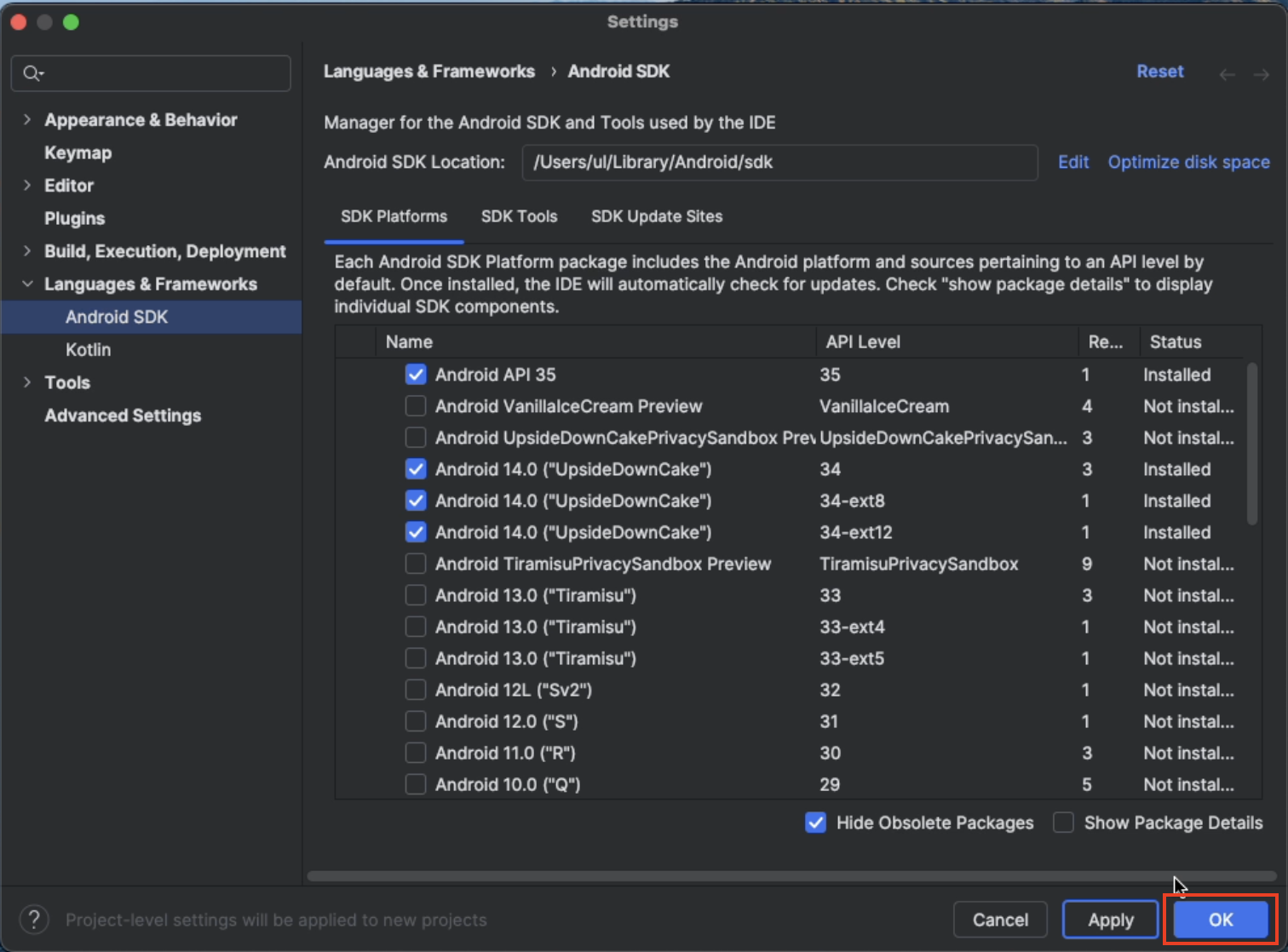Check Android 13.0 Tiramisu API 33-ext4
The height and width of the screenshot is (952, 1288).
pyautogui.click(x=416, y=627)
